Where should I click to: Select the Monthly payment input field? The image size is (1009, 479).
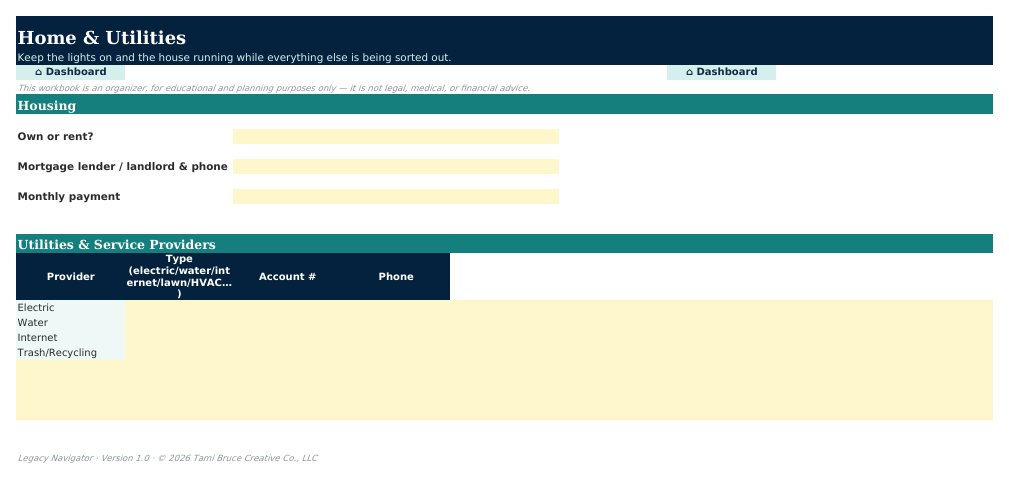(396, 196)
